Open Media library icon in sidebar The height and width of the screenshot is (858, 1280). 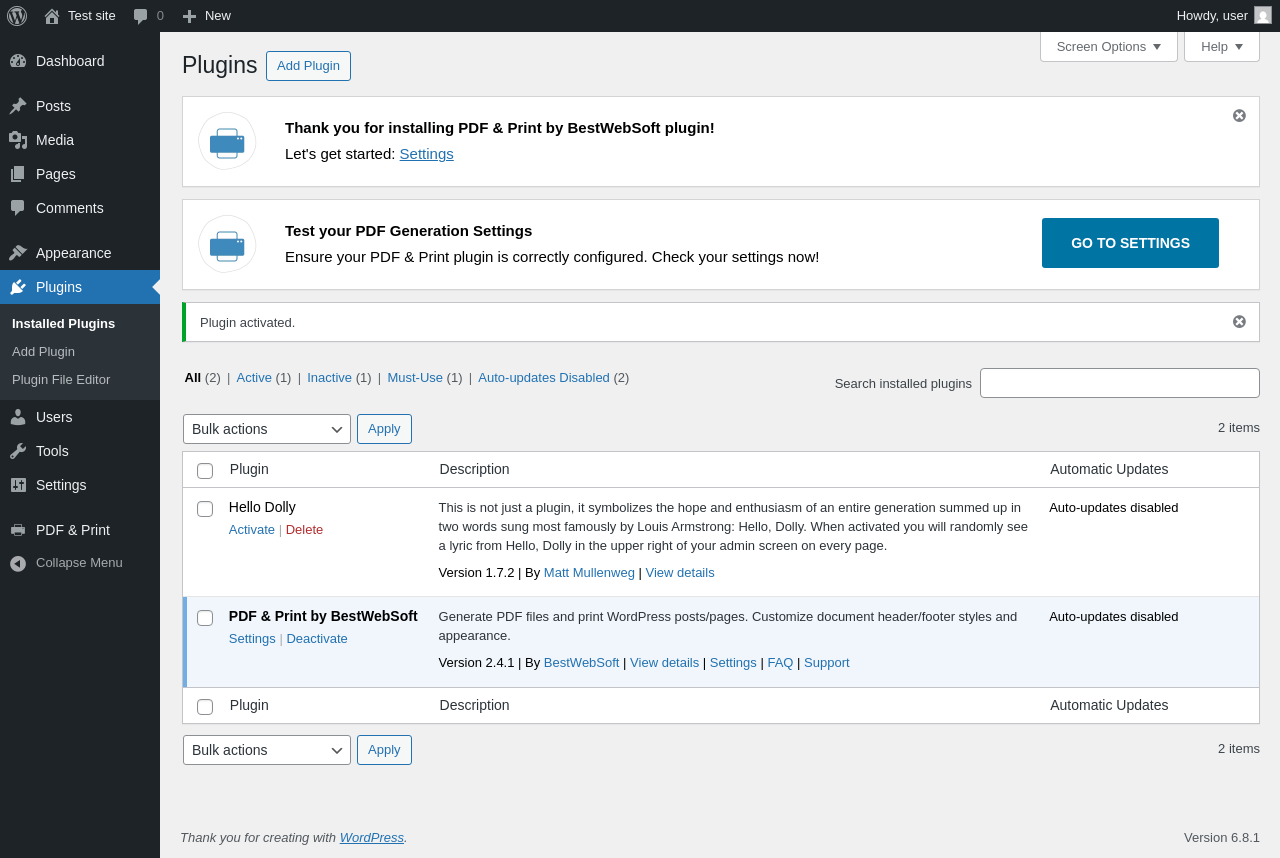coord(18,140)
